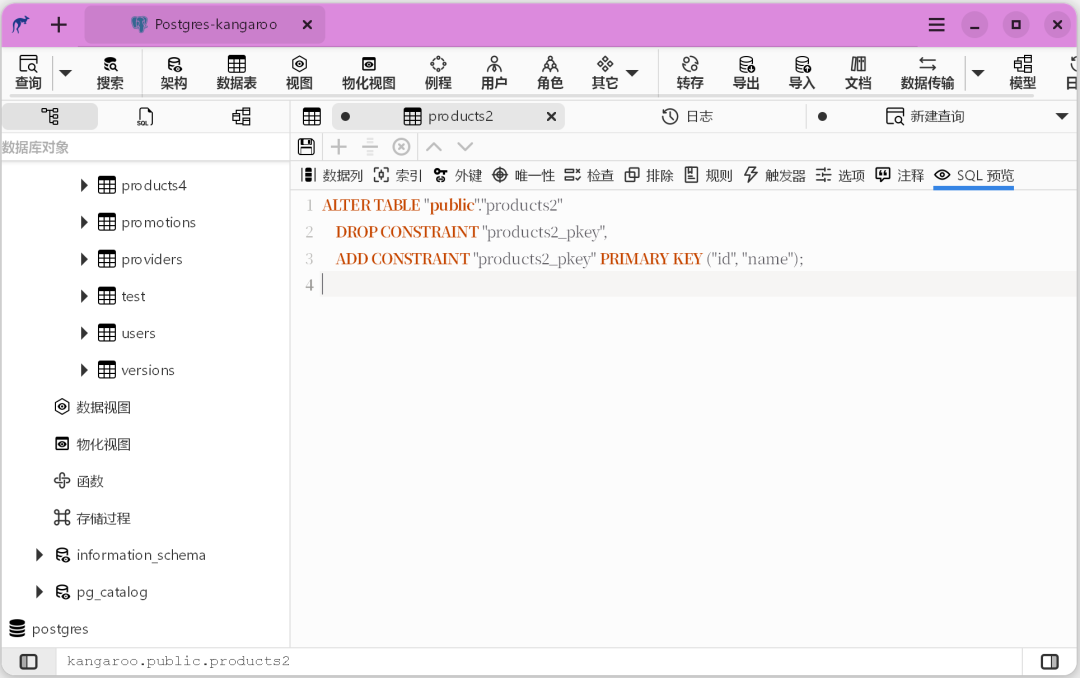Switch to the 触发器 triggers tab
Screen dimensions: 1080x678
coord(774,175)
